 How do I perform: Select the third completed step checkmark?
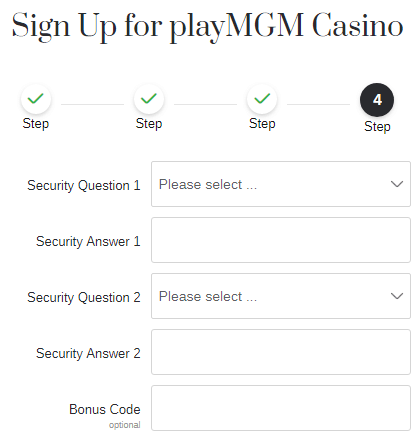262,99
